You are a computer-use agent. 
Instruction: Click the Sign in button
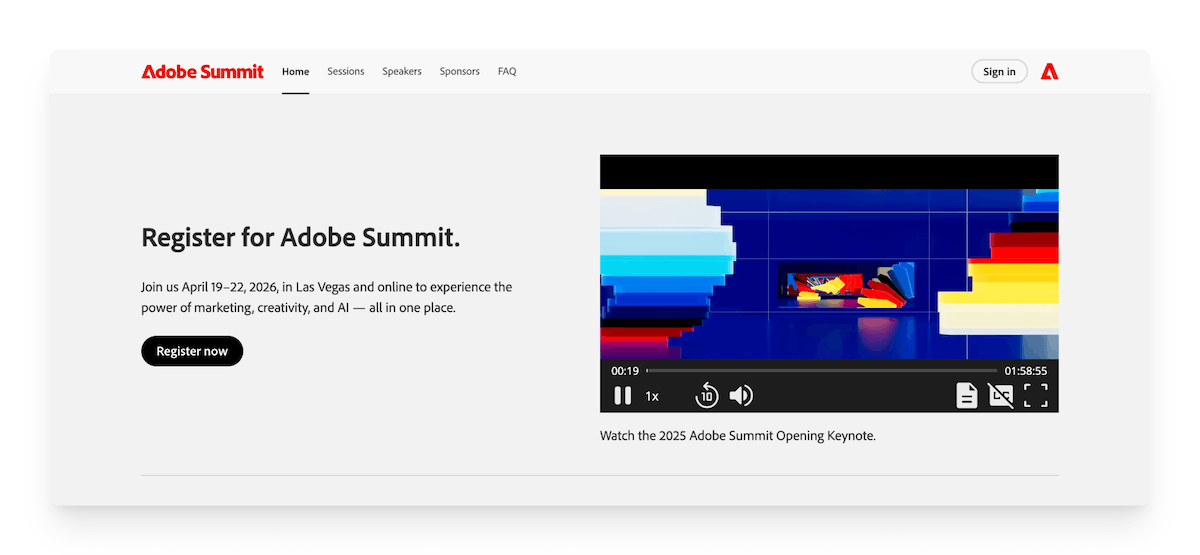click(x=999, y=71)
